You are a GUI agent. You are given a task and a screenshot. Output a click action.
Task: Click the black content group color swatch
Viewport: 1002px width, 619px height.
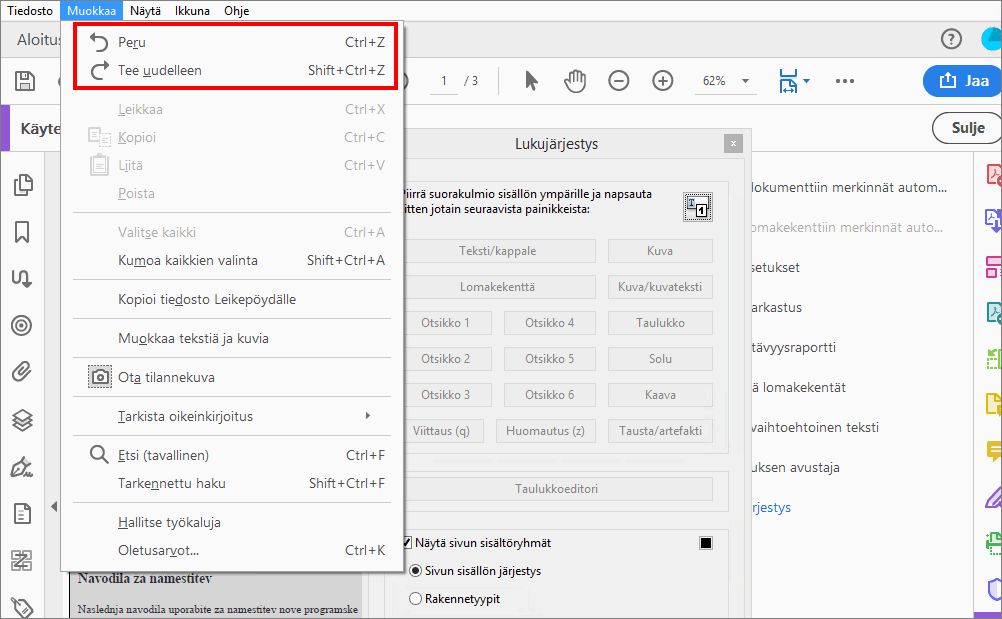tap(705, 543)
